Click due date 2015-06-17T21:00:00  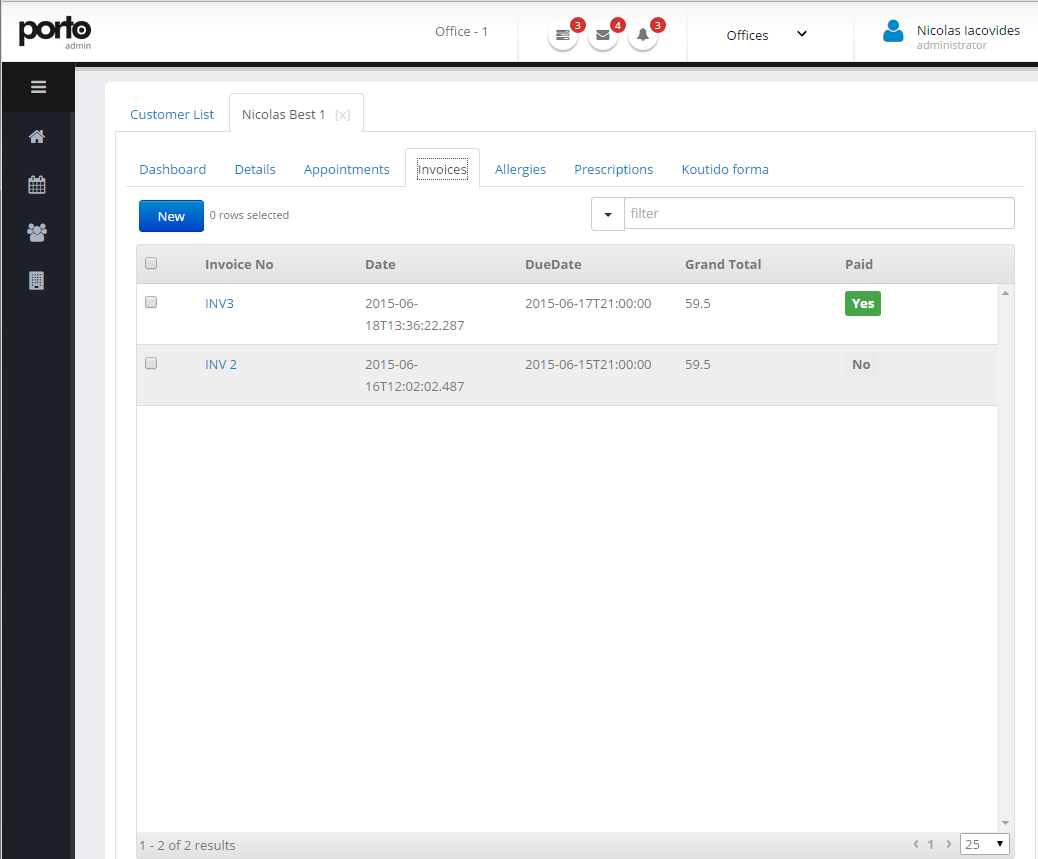click(588, 304)
